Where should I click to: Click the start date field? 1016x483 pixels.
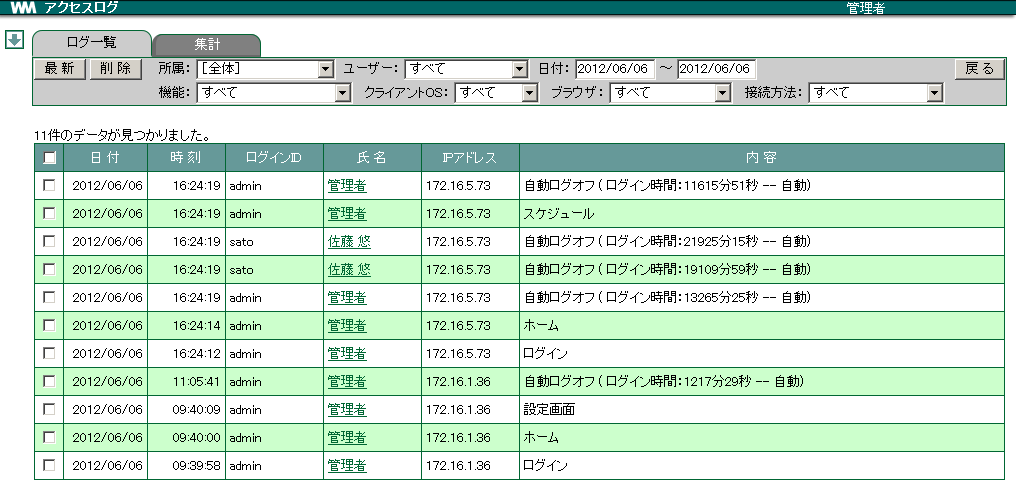point(615,69)
